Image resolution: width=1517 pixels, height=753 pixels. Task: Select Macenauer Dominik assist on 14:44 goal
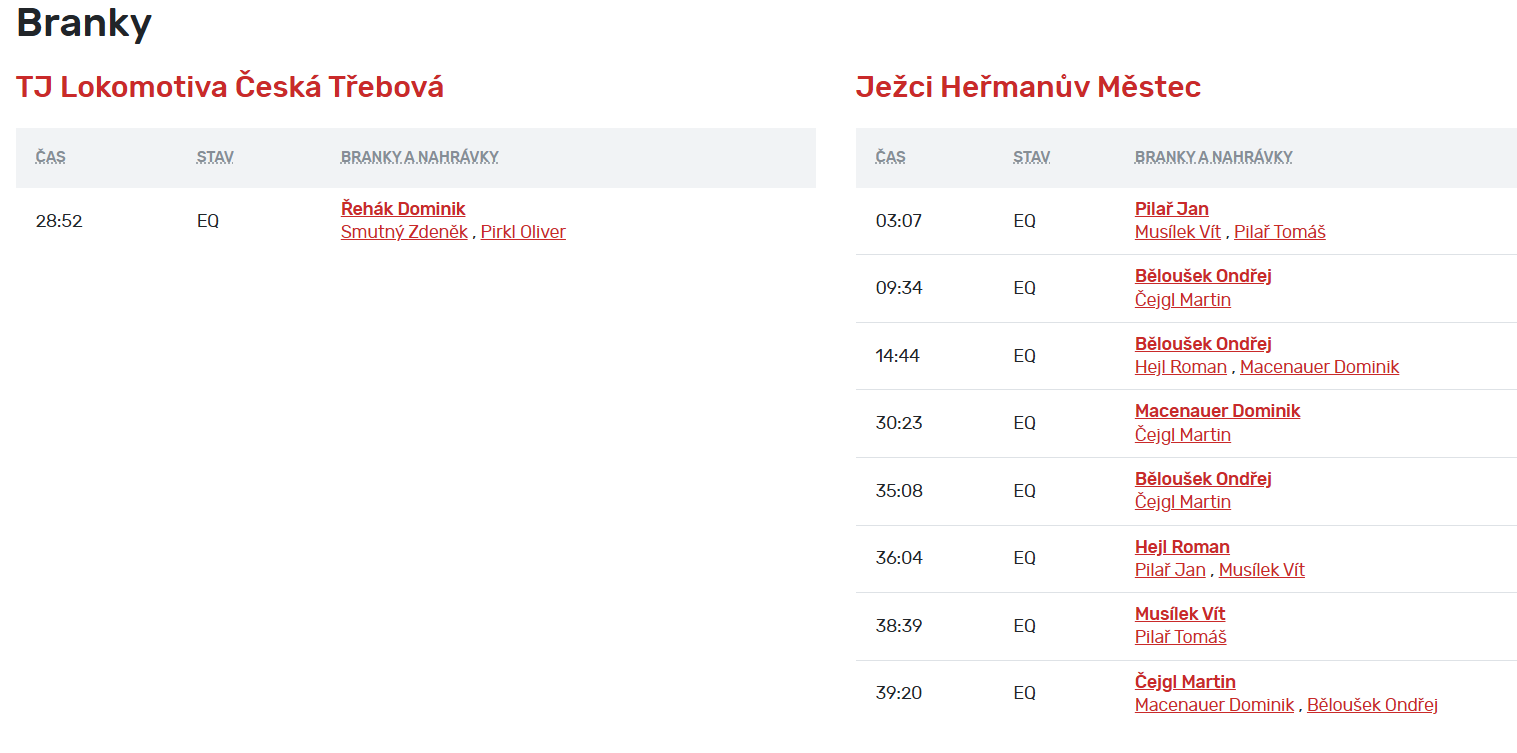[x=1319, y=367]
